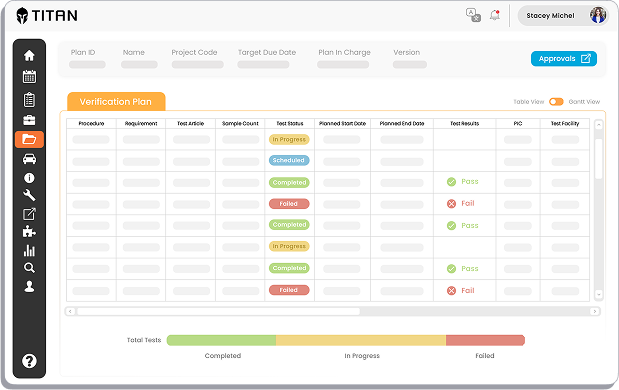The width and height of the screenshot is (619, 390).
Task: Click the table's vertical scrollbar down arrow
Action: (598, 294)
